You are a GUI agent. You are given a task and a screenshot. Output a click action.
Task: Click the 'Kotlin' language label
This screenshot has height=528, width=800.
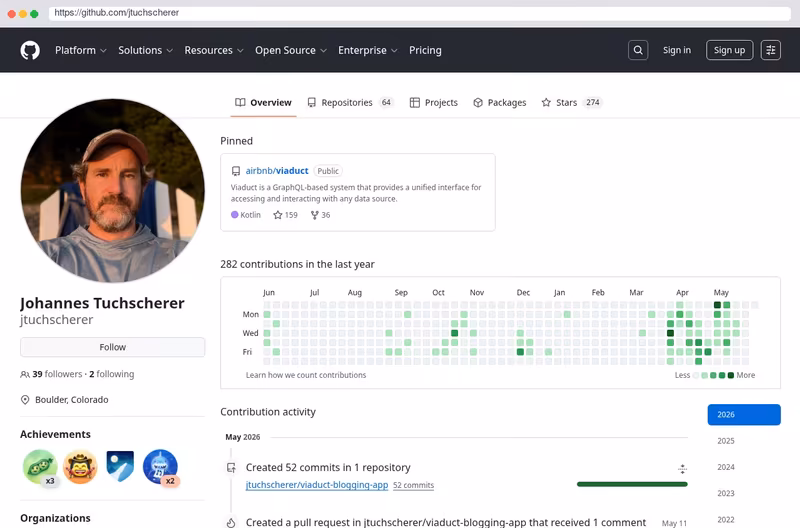[x=251, y=215]
